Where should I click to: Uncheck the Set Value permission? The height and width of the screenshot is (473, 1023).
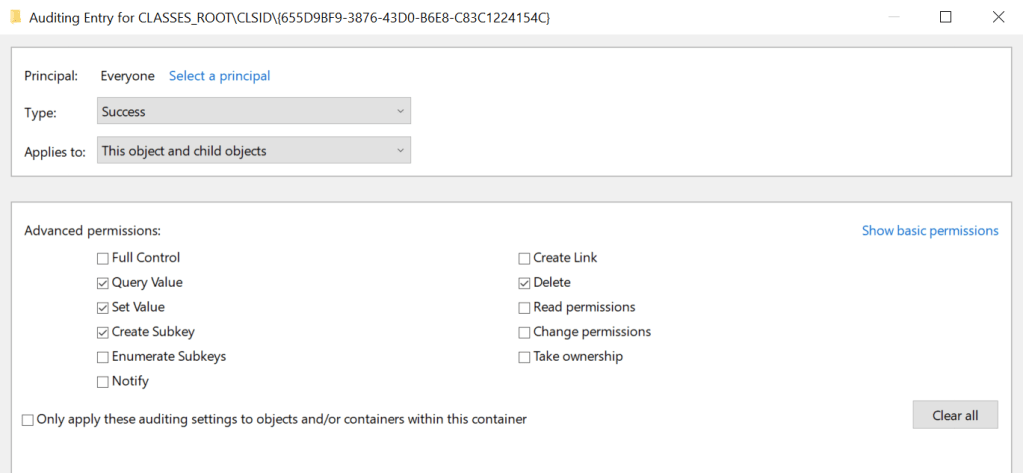point(103,308)
